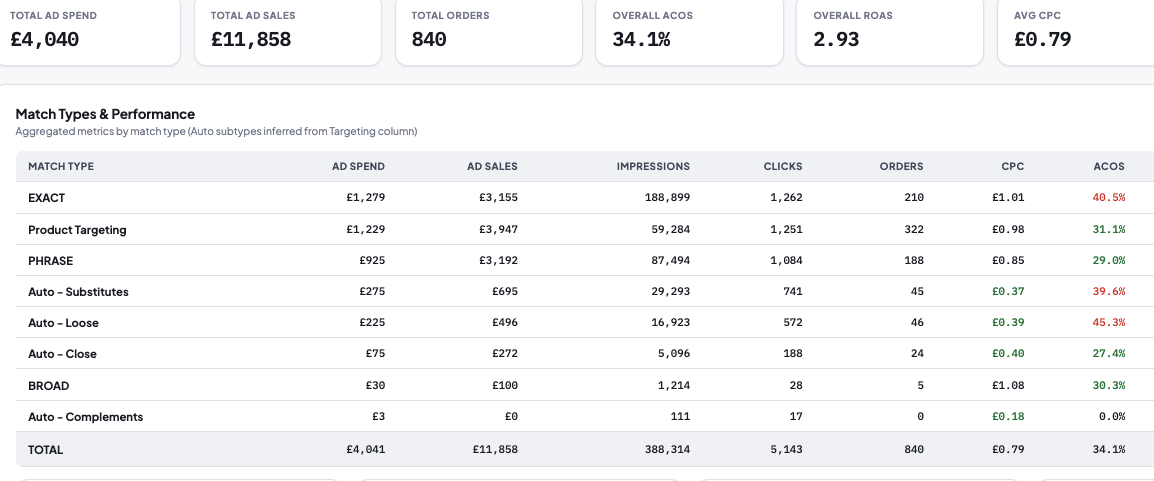
Task: Select the TOTAL row label
Action: 46,449
